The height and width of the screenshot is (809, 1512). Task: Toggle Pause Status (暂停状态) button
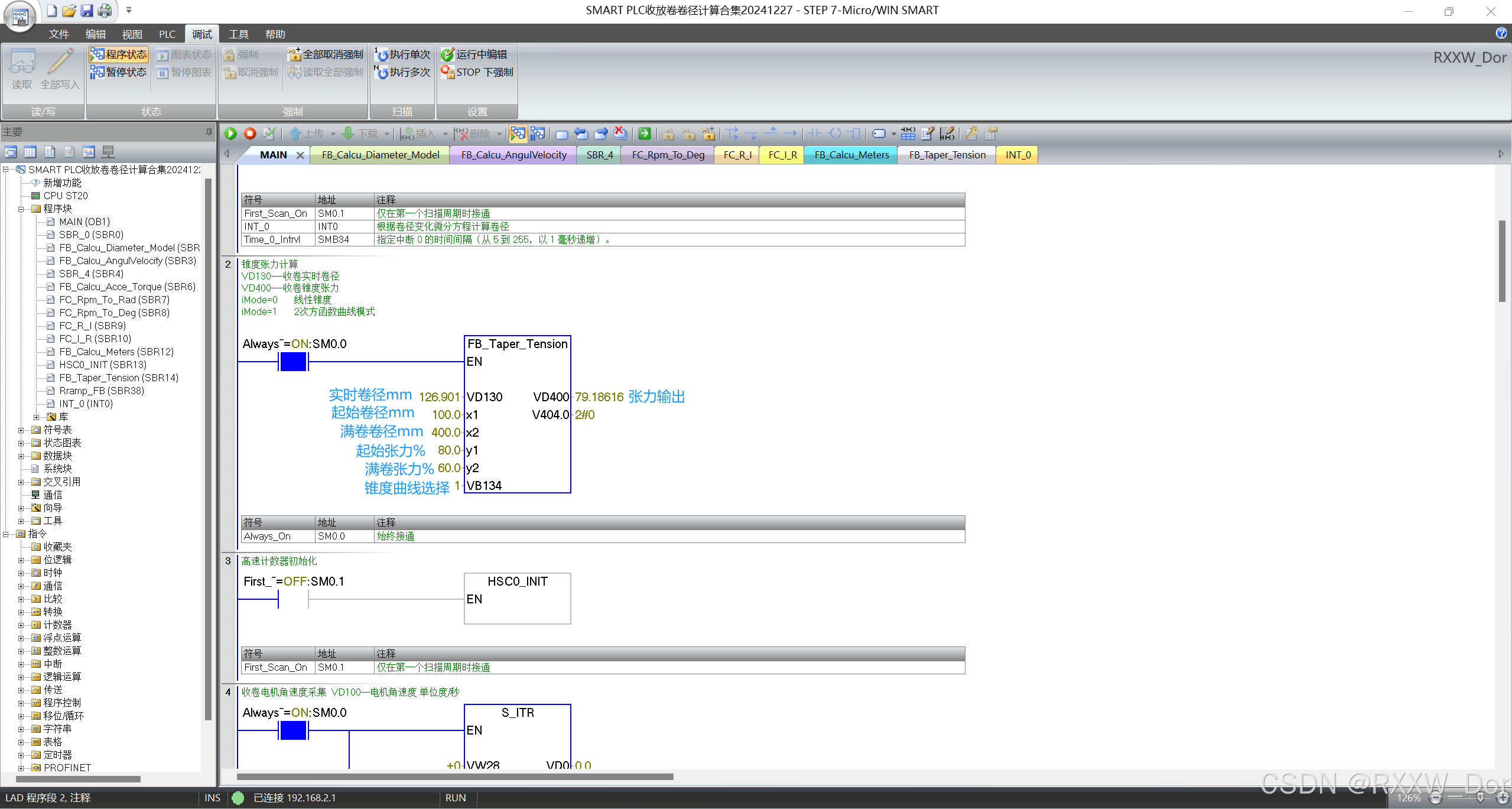tap(119, 72)
